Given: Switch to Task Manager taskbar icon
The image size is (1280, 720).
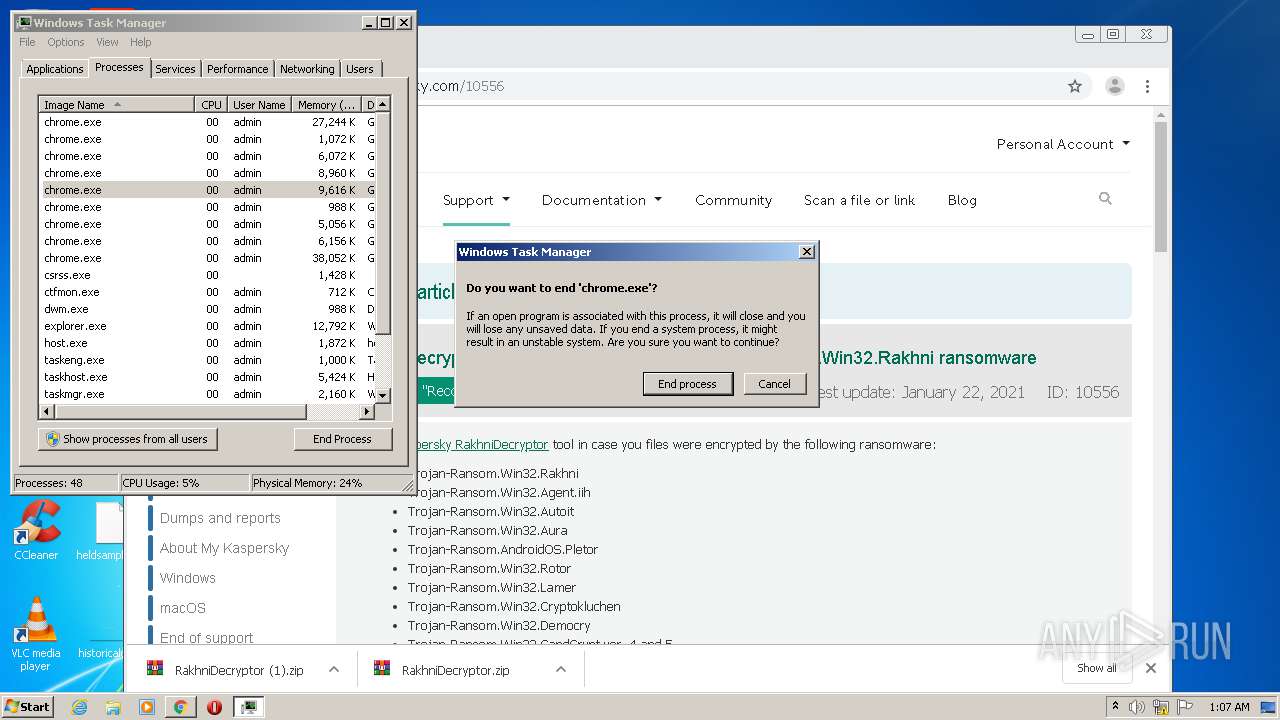Looking at the screenshot, I should click(248, 707).
